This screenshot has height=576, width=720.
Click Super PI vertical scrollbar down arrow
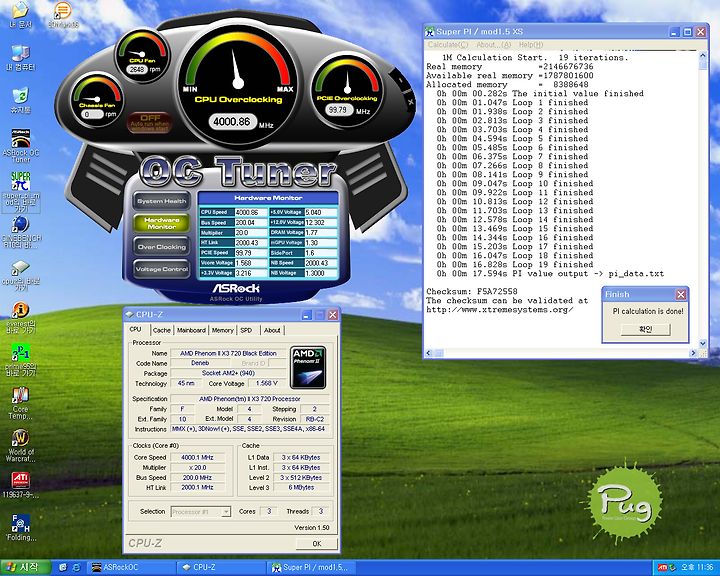[x=703, y=344]
